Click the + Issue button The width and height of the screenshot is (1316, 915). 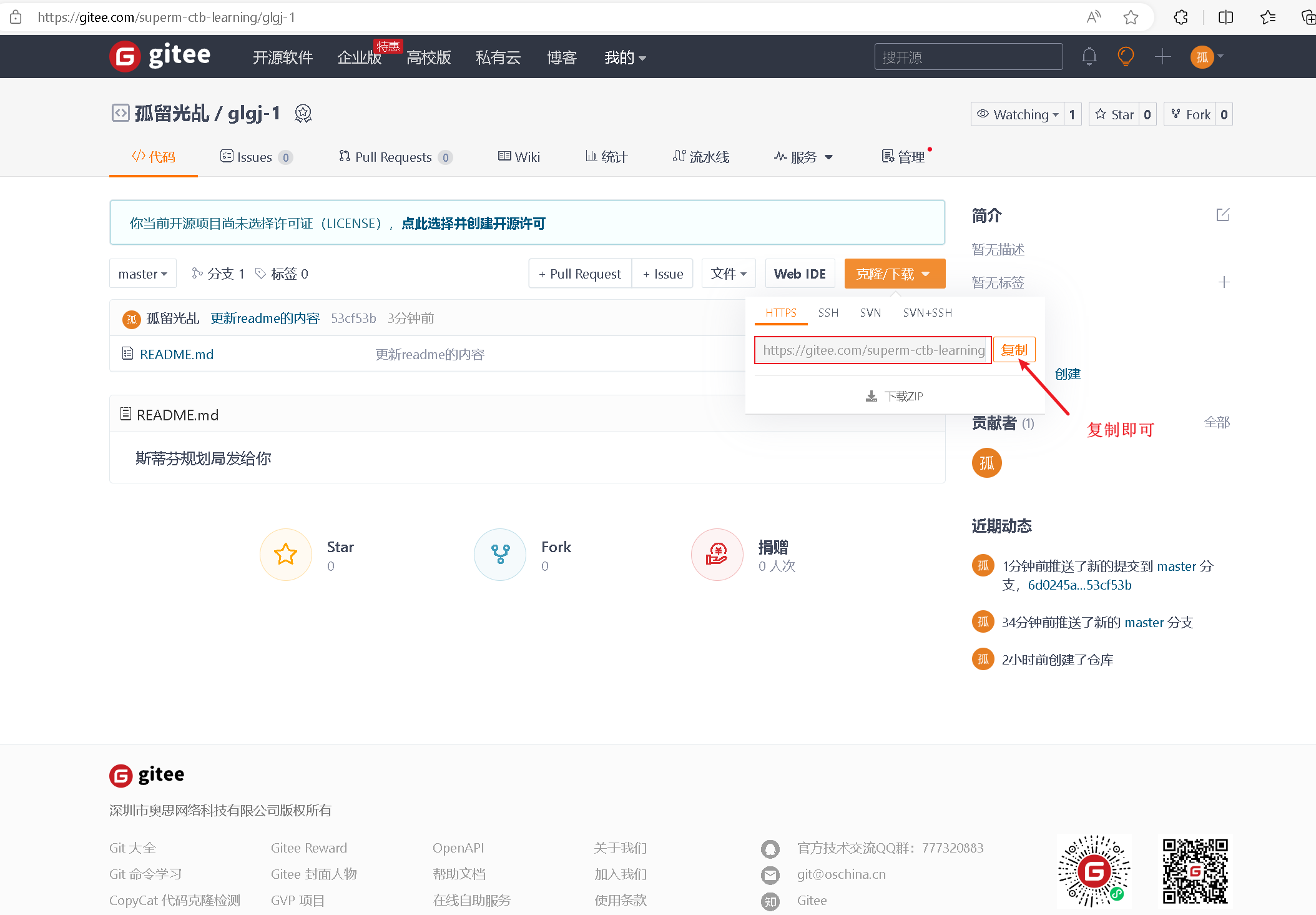click(x=663, y=274)
